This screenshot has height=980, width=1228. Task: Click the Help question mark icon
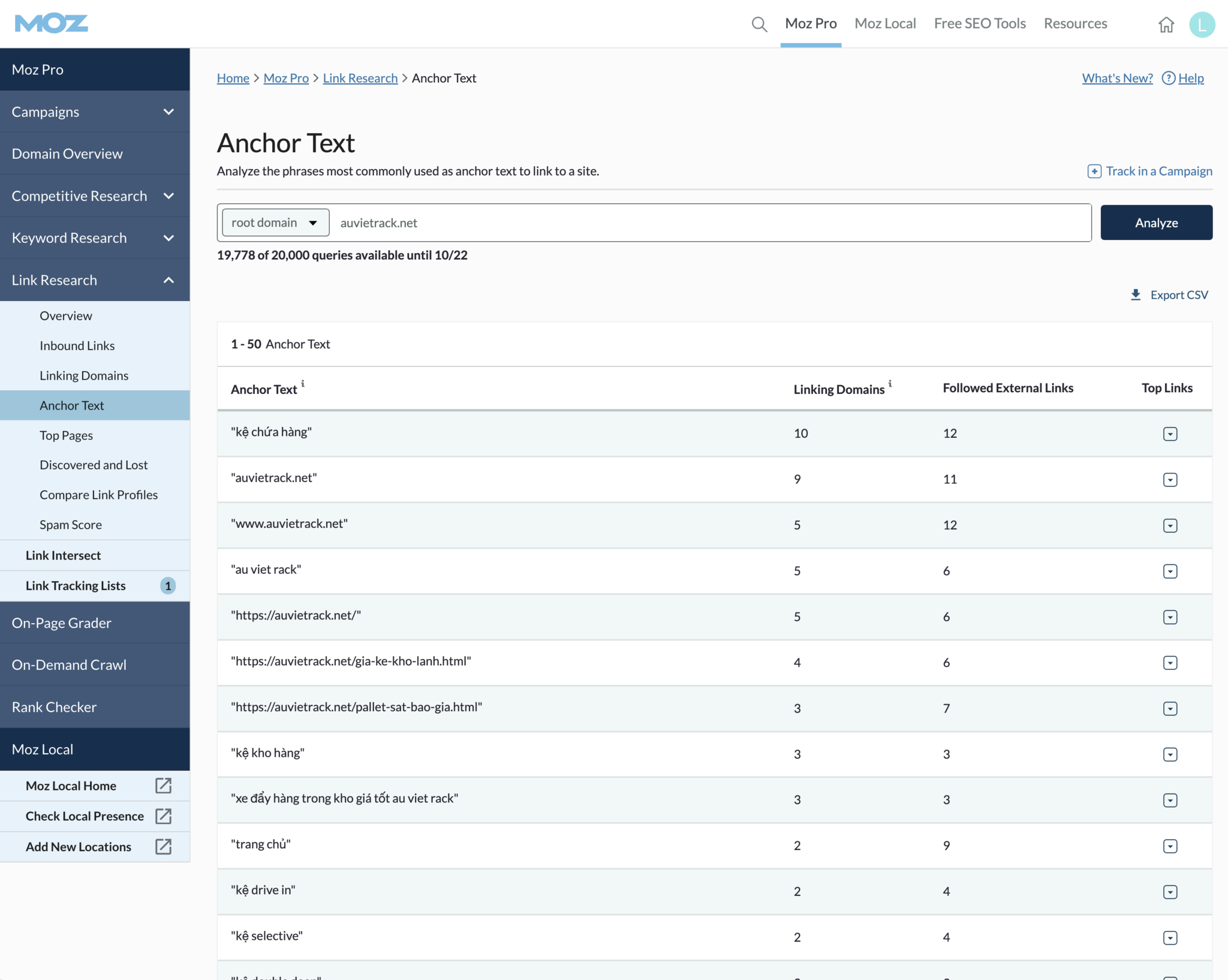1168,78
